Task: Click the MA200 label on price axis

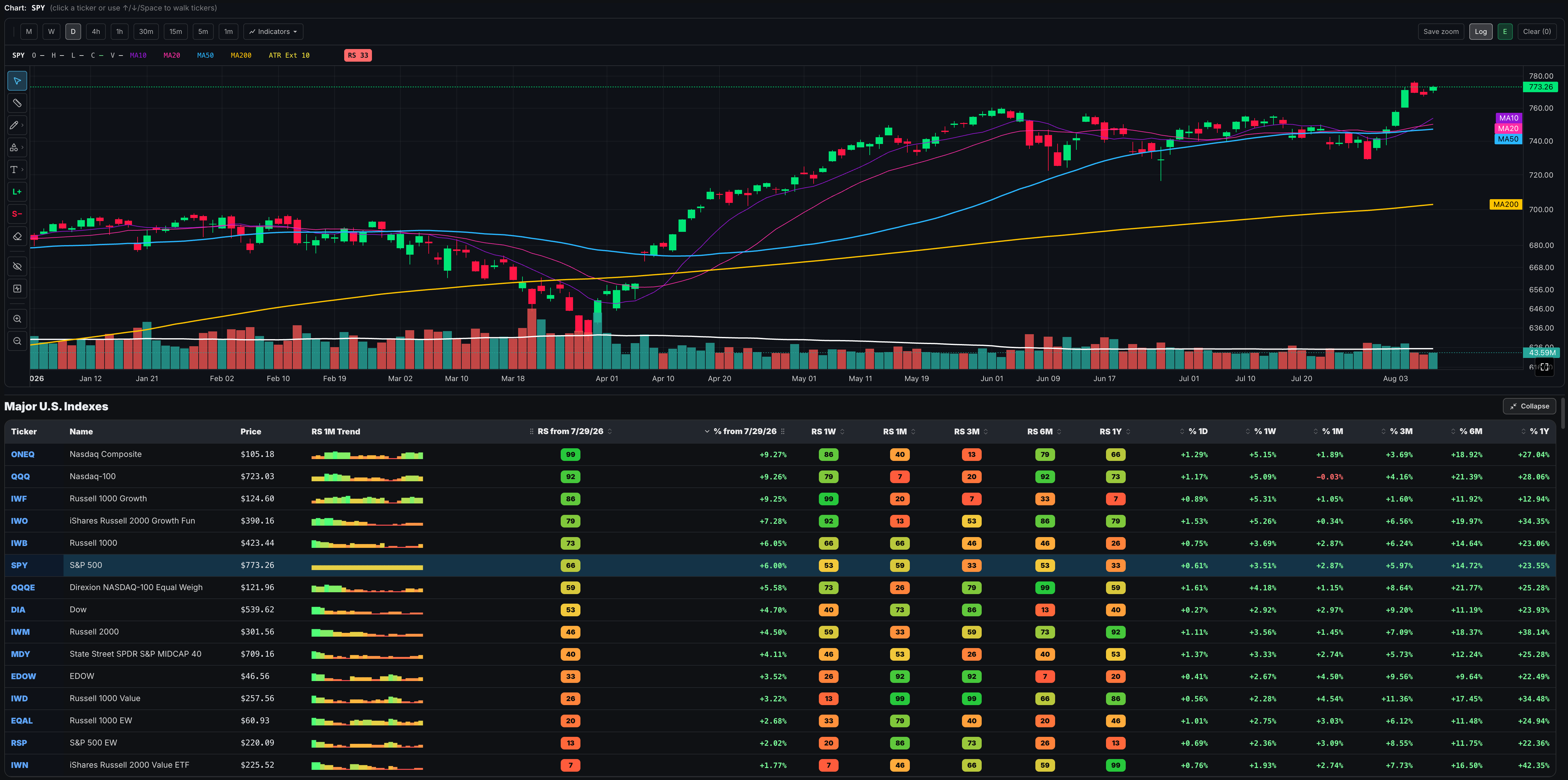Action: coord(1505,204)
